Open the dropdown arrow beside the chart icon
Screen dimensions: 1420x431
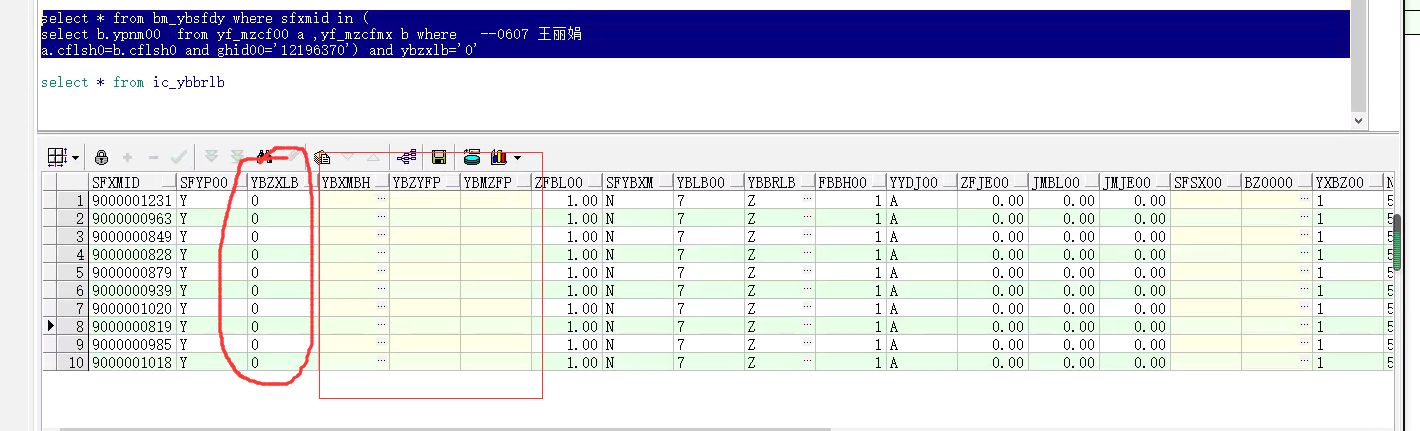(x=517, y=158)
